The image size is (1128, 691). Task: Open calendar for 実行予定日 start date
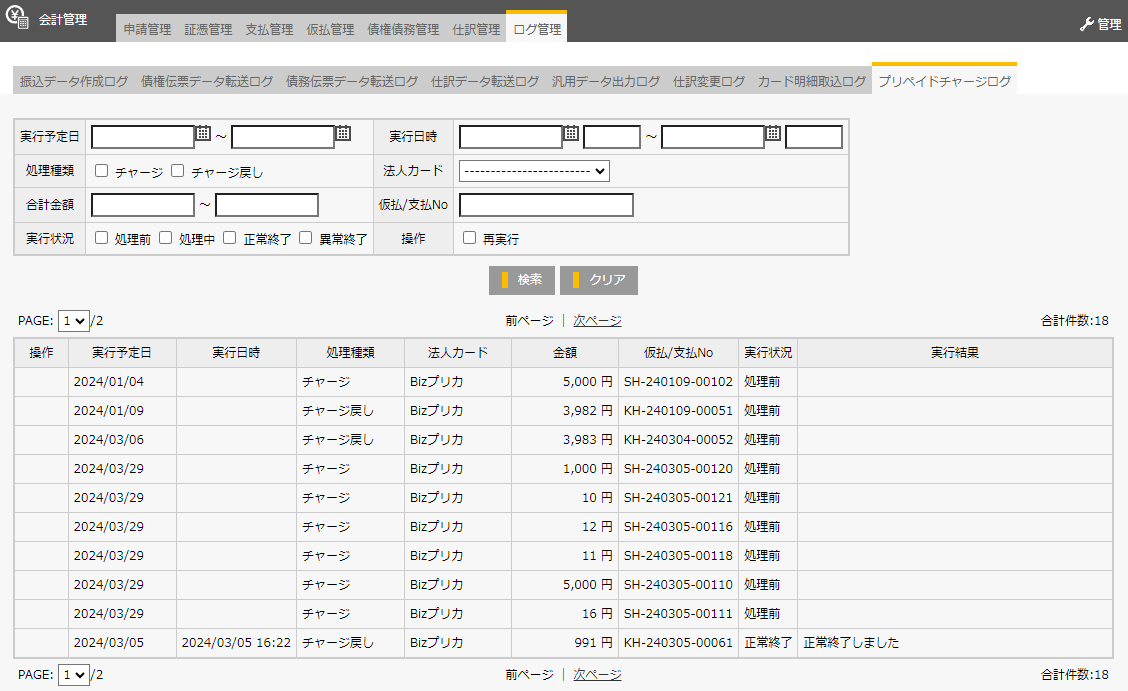[204, 133]
